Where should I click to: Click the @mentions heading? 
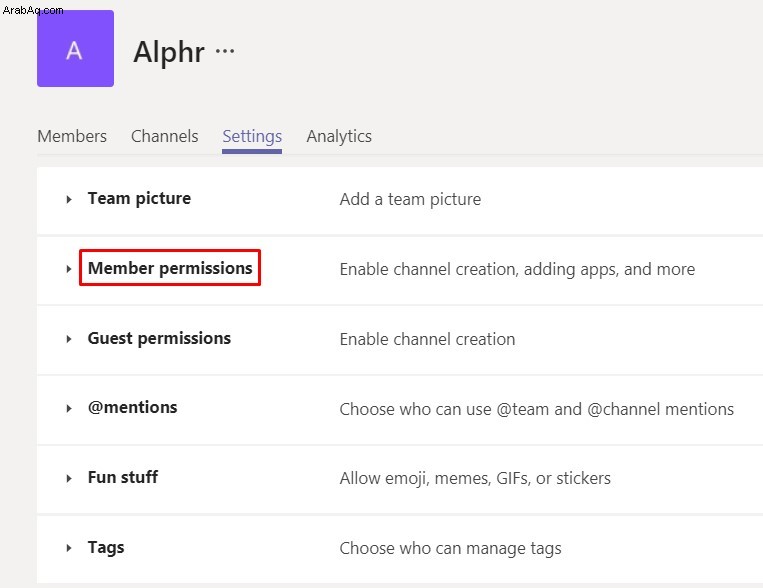point(132,407)
